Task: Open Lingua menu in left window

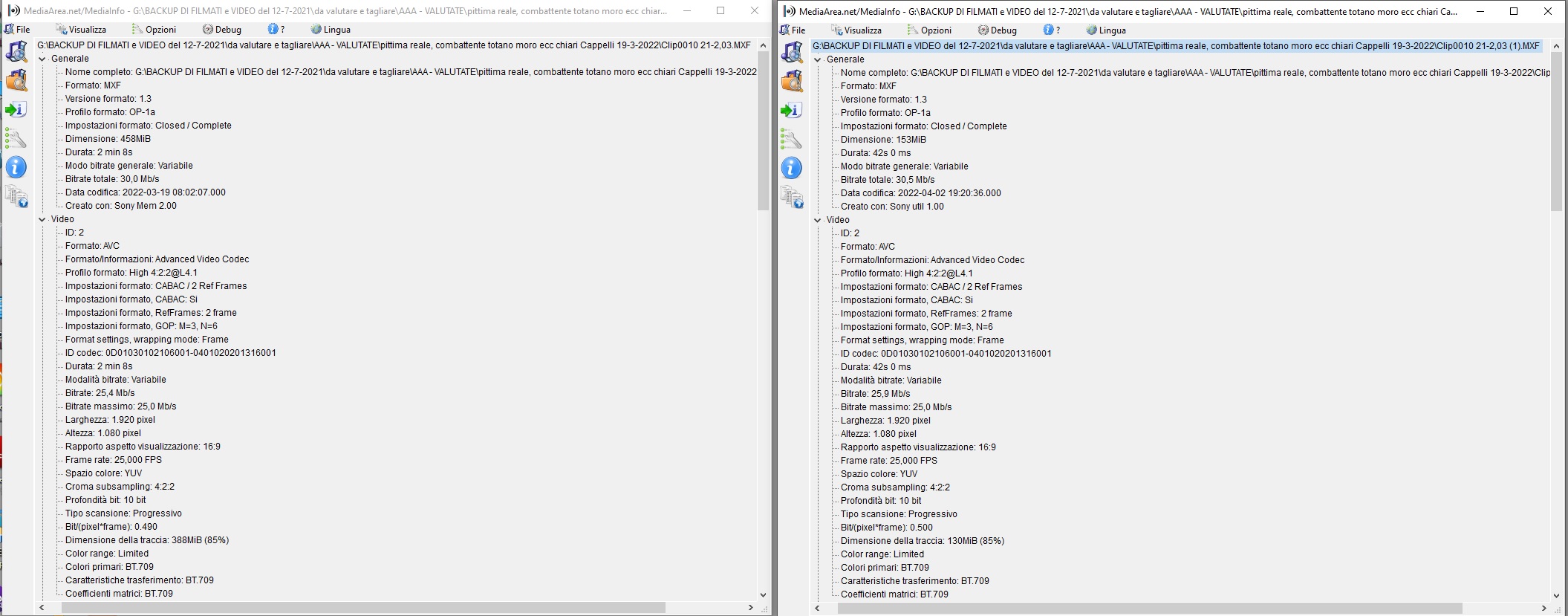Action: pyautogui.click(x=331, y=30)
